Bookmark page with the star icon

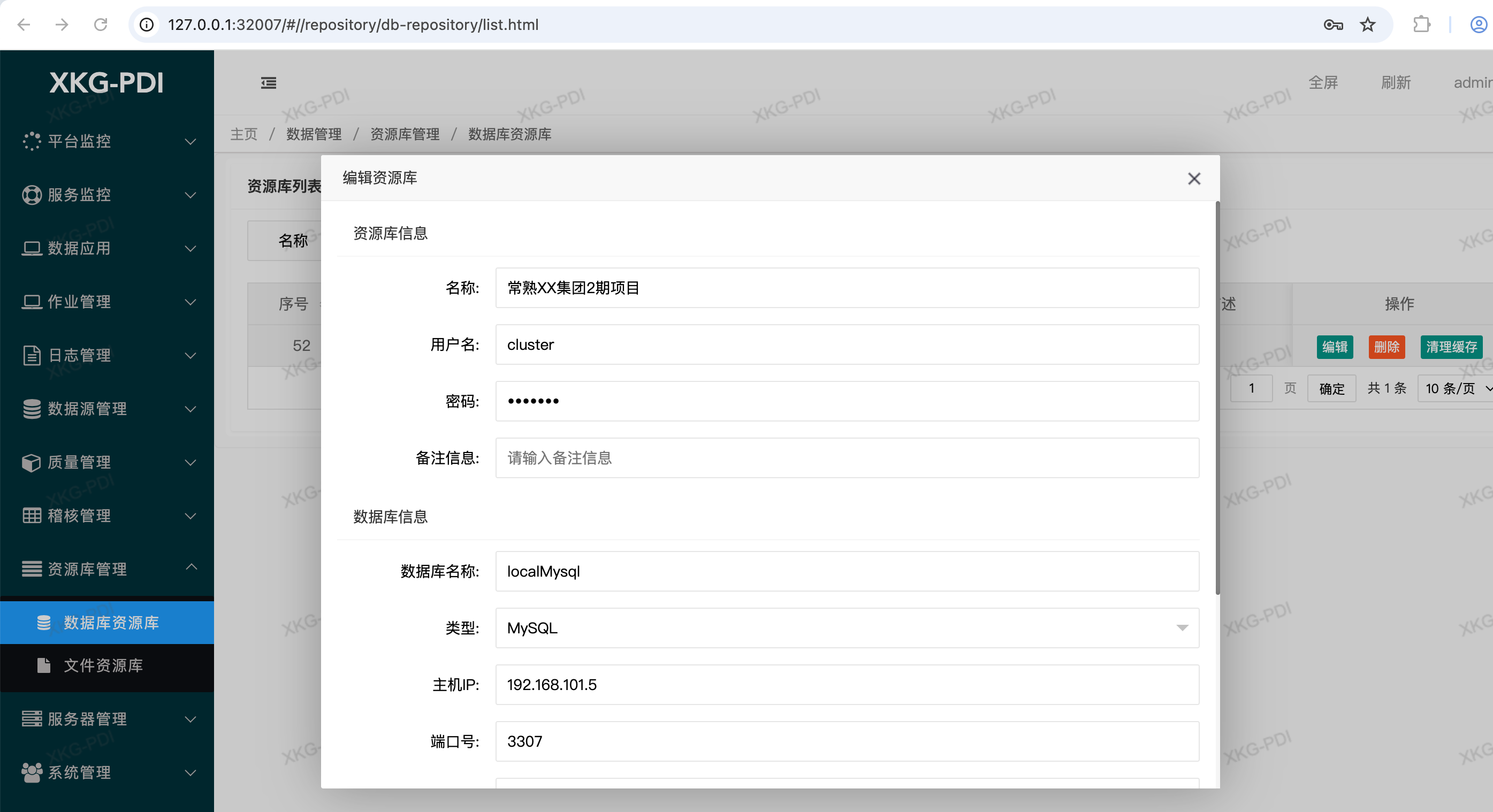click(x=1367, y=25)
